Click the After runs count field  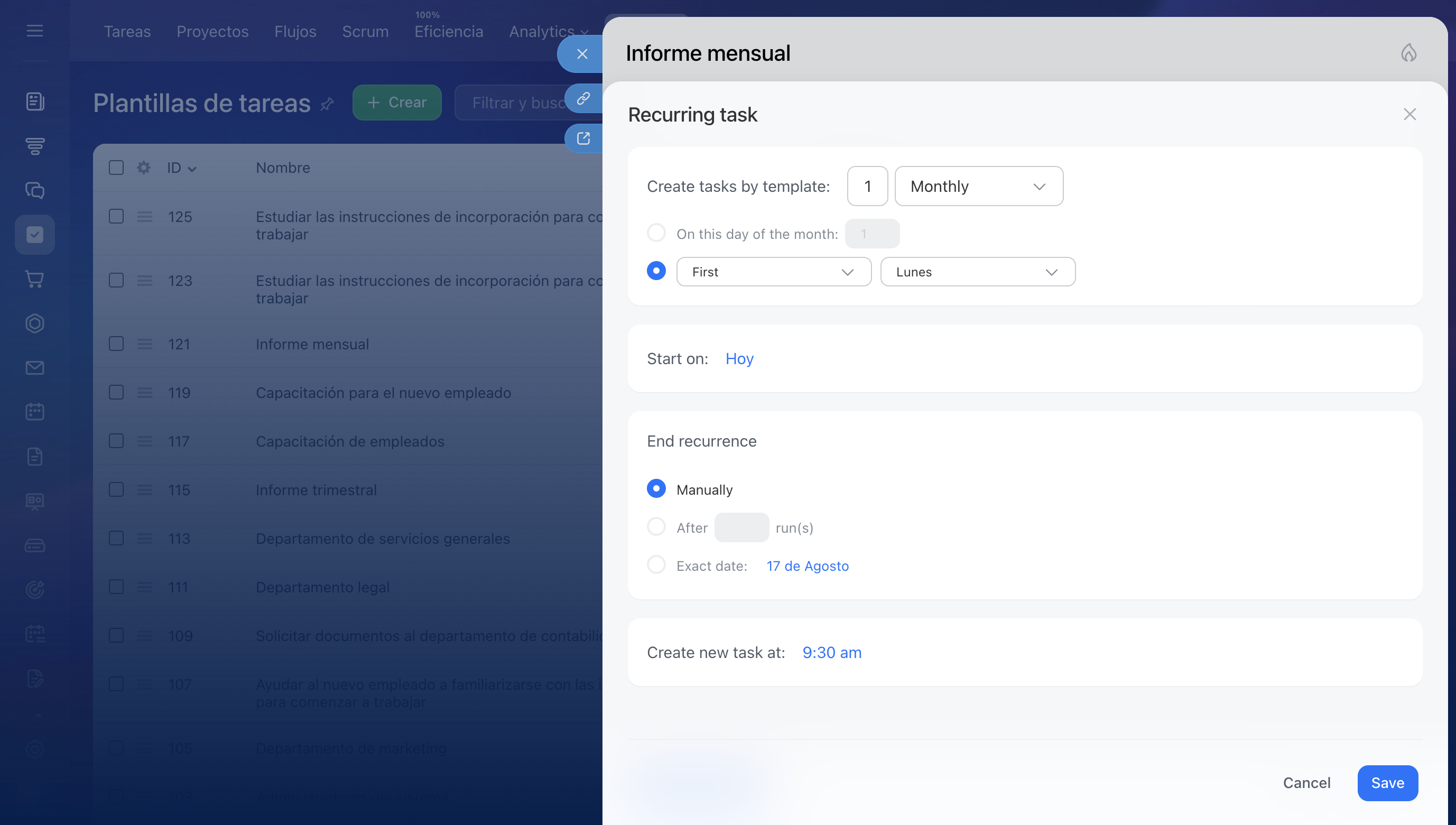[741, 527]
